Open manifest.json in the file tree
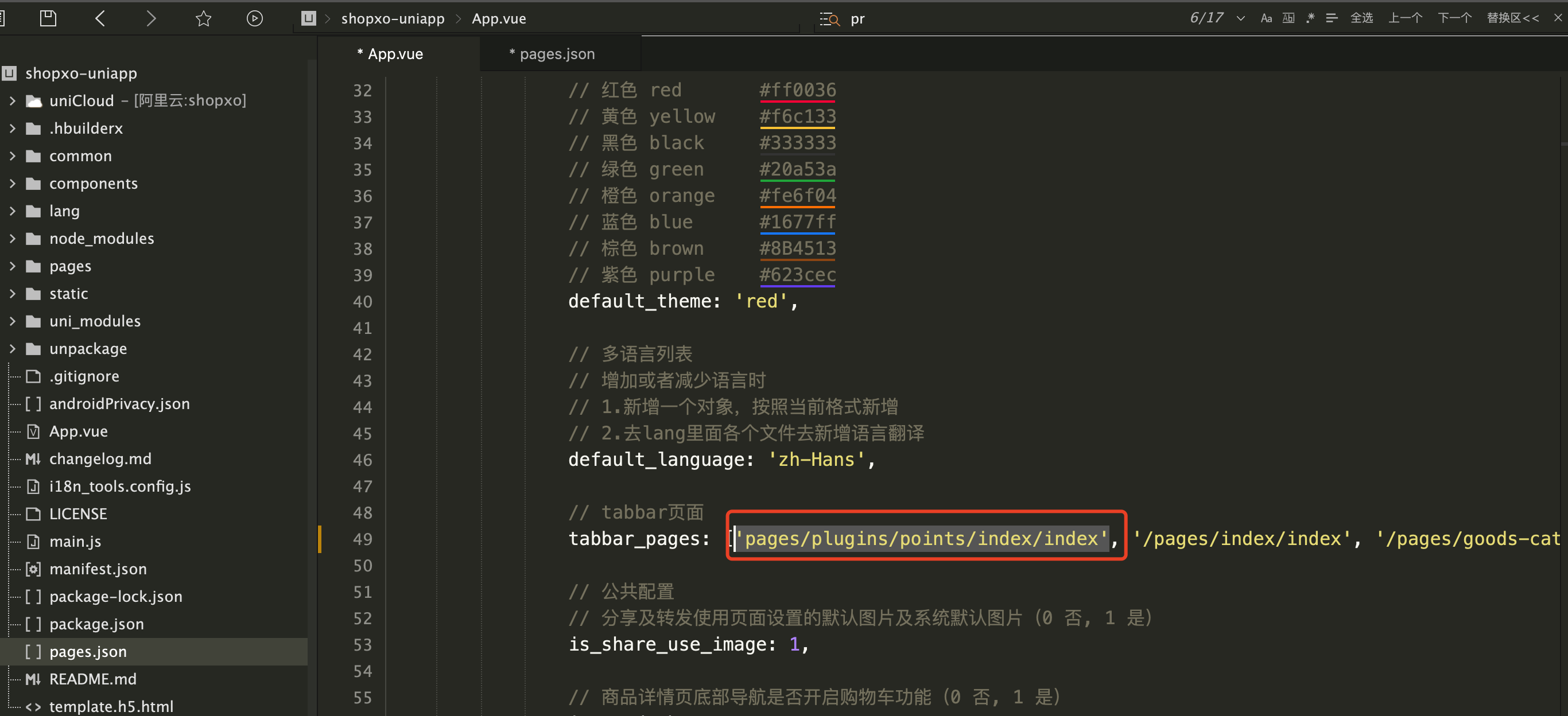The image size is (1568, 716). pyautogui.click(x=98, y=568)
